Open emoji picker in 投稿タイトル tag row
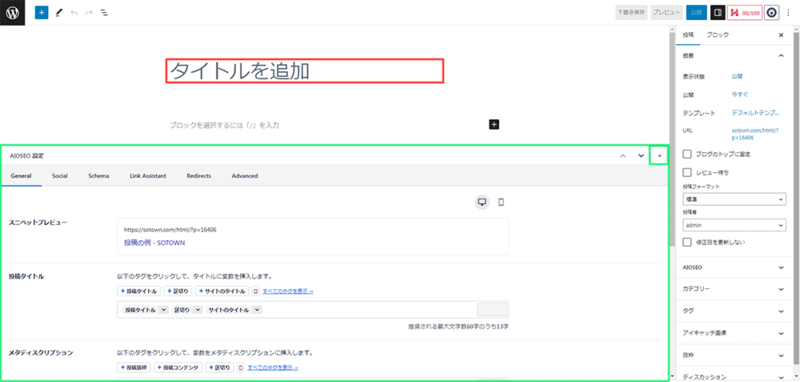 (x=256, y=291)
